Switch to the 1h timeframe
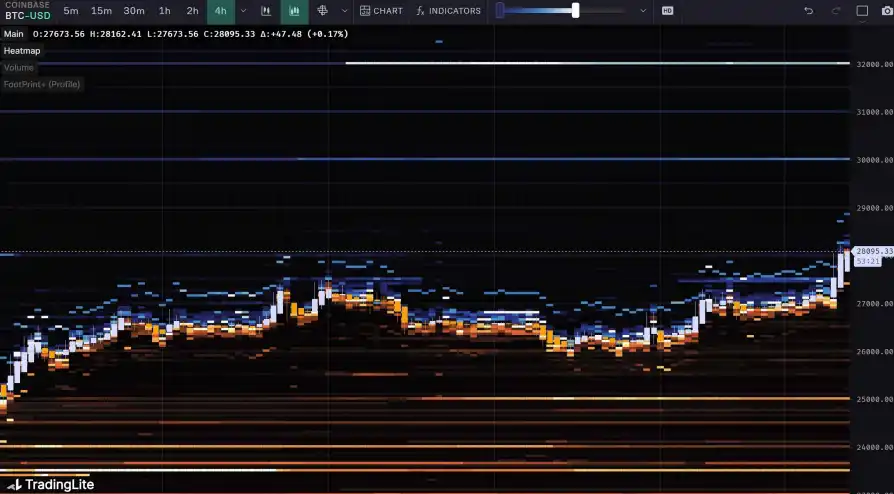The width and height of the screenshot is (894, 494). [164, 11]
